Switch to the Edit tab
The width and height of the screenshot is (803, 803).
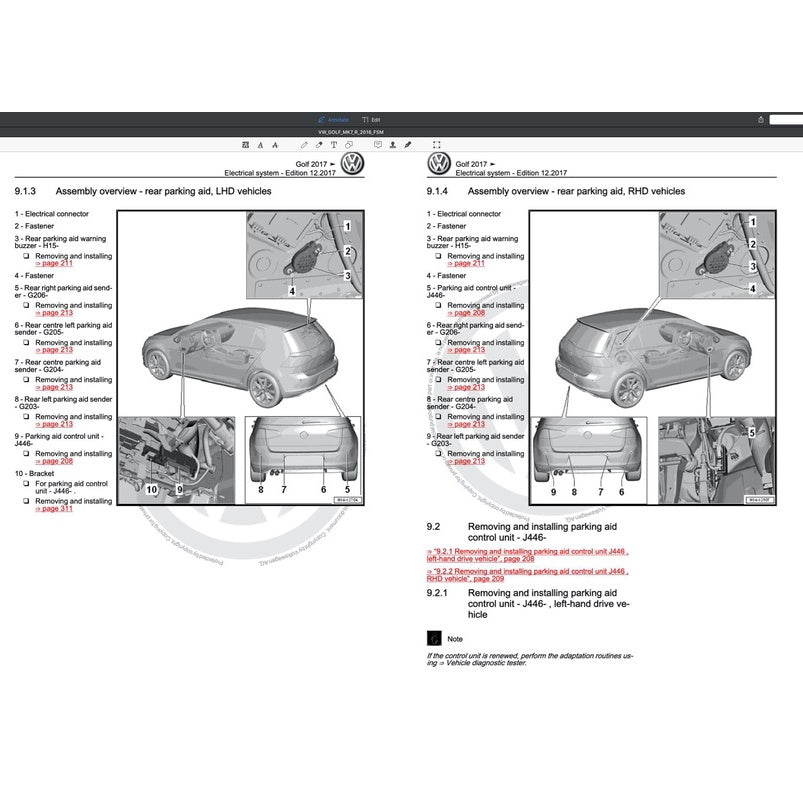[x=371, y=119]
